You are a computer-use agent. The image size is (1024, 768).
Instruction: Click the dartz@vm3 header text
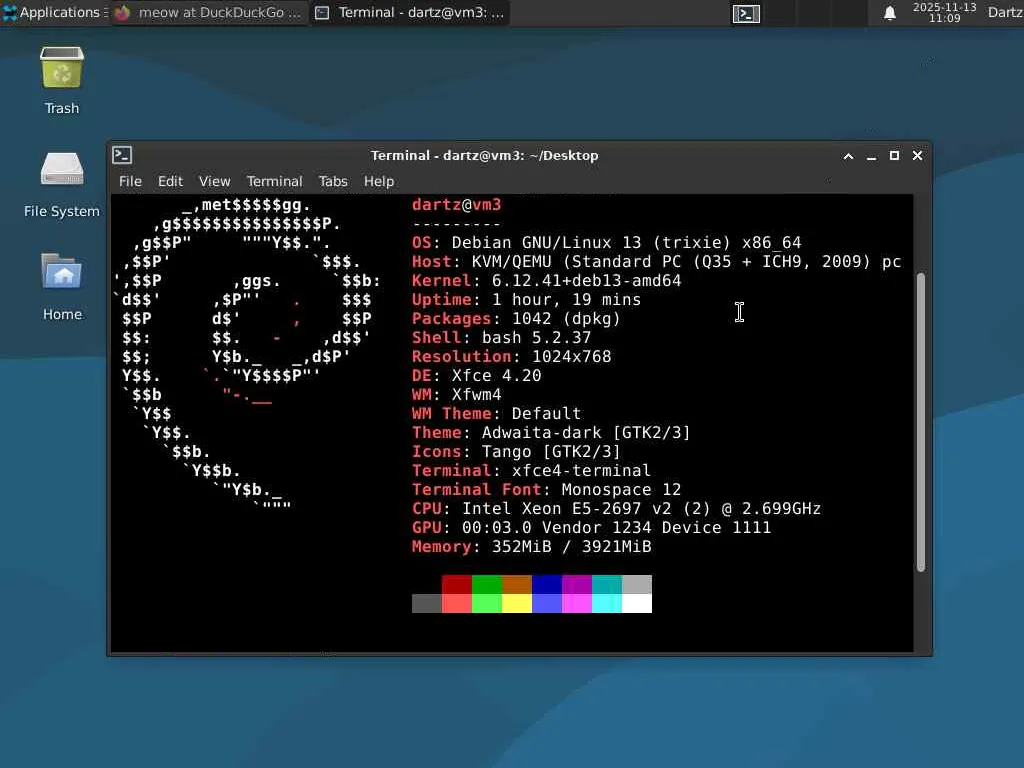pyautogui.click(x=456, y=204)
